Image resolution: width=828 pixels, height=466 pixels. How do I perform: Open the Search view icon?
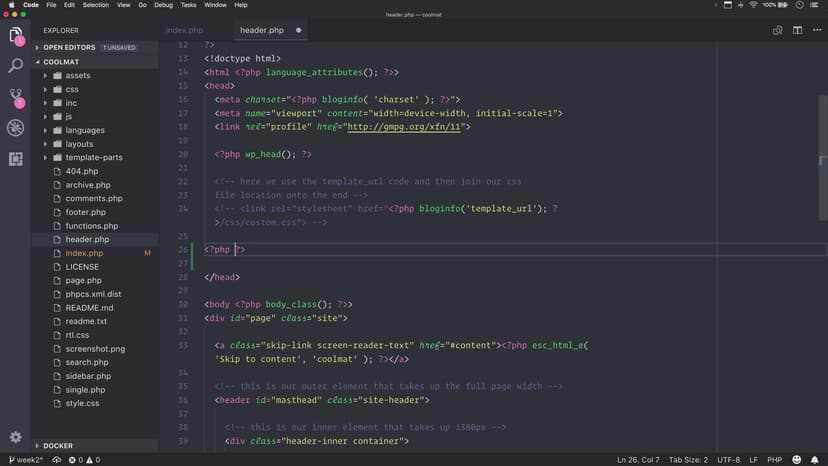tap(15, 66)
